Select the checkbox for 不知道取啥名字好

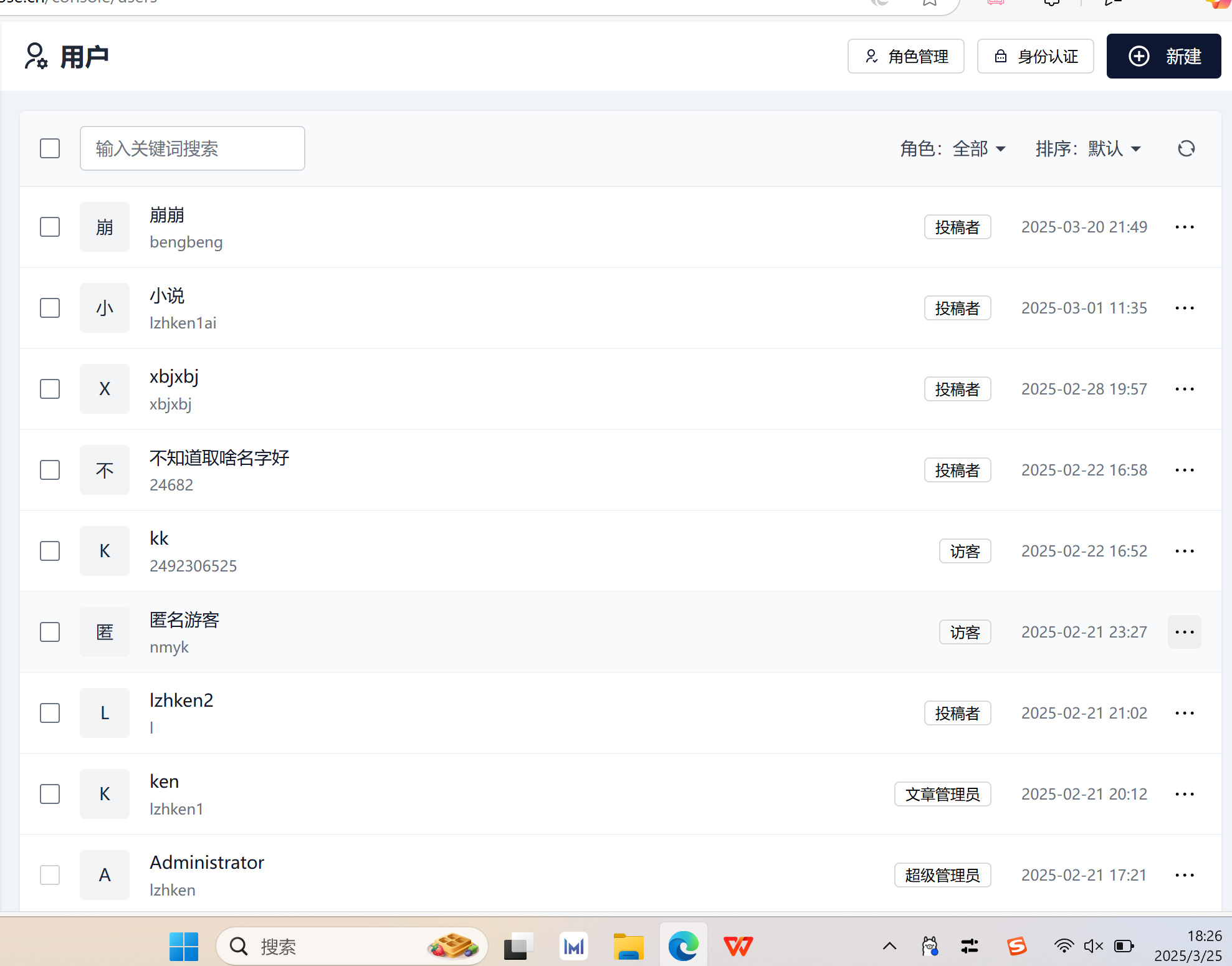[50, 470]
